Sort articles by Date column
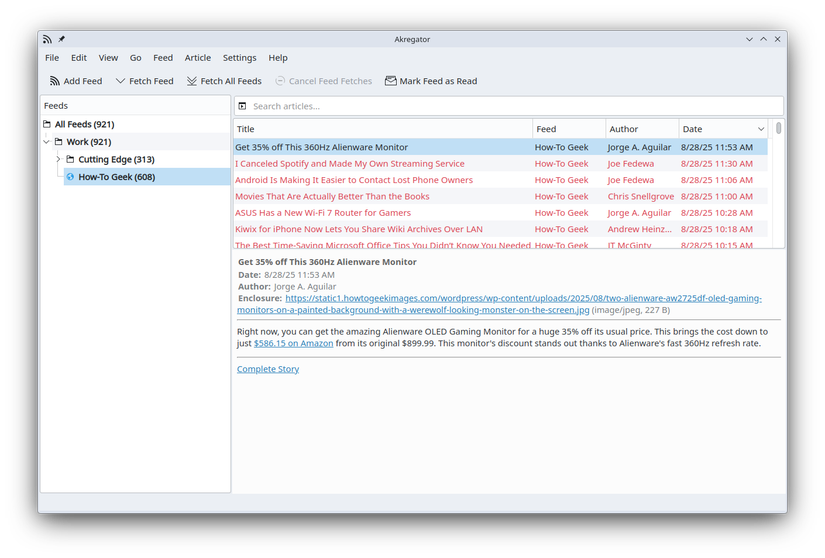Screen dimensions: 825x558 (722, 129)
